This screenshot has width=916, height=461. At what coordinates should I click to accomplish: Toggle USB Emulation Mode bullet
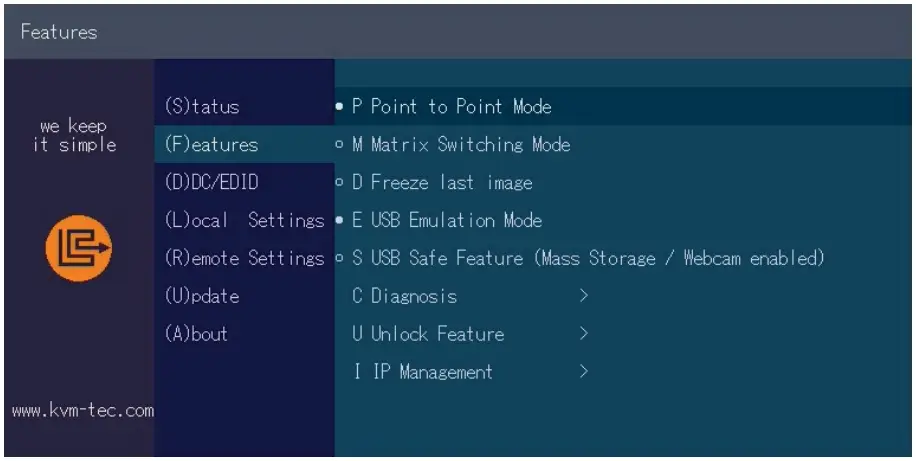[341, 220]
